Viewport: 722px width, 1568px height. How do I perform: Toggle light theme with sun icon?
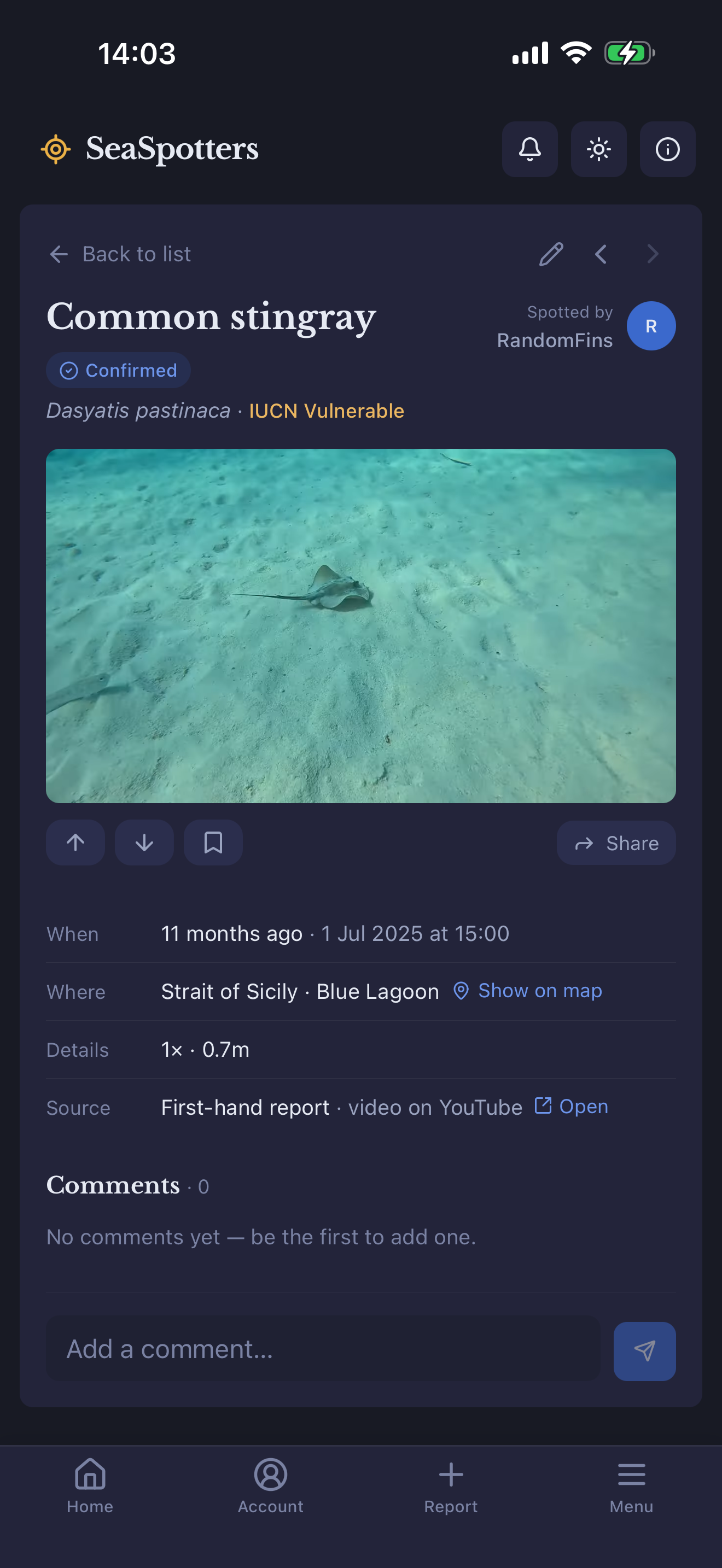point(598,149)
